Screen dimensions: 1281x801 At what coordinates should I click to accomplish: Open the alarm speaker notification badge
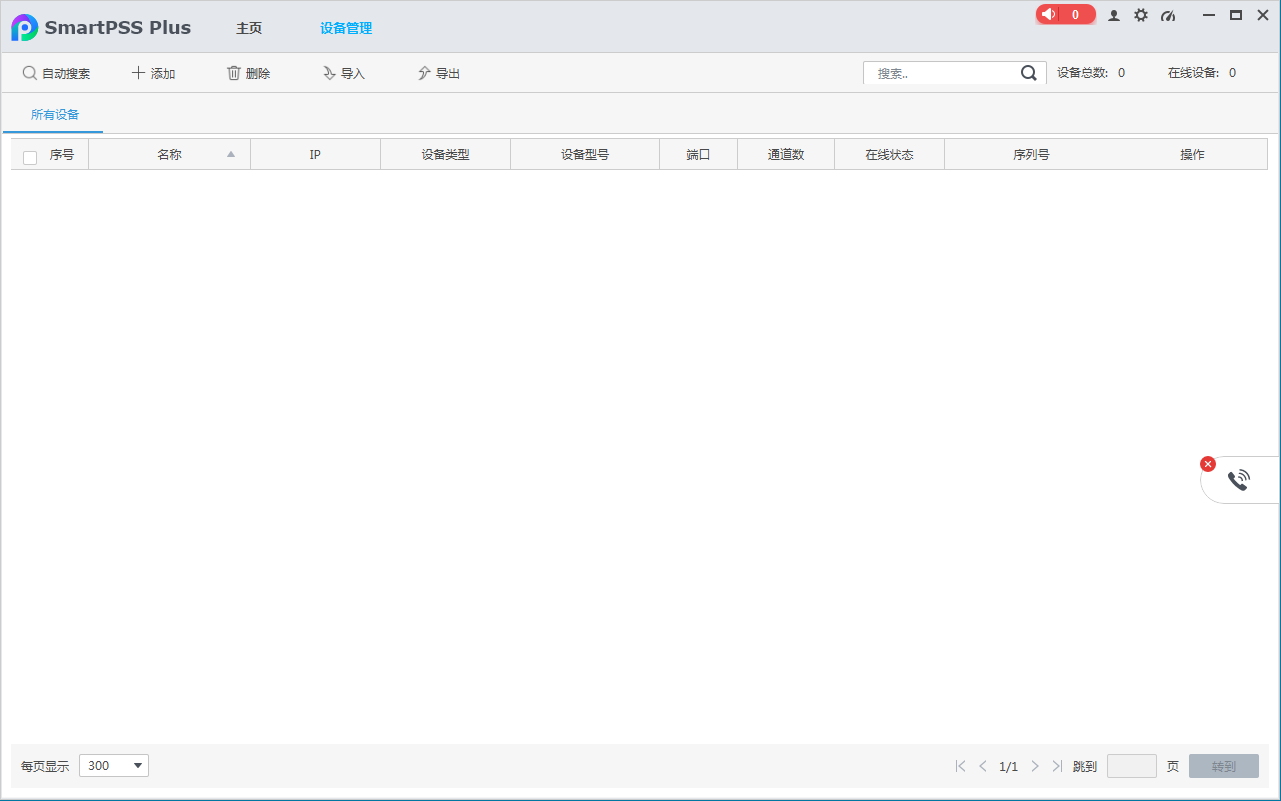pos(1065,15)
